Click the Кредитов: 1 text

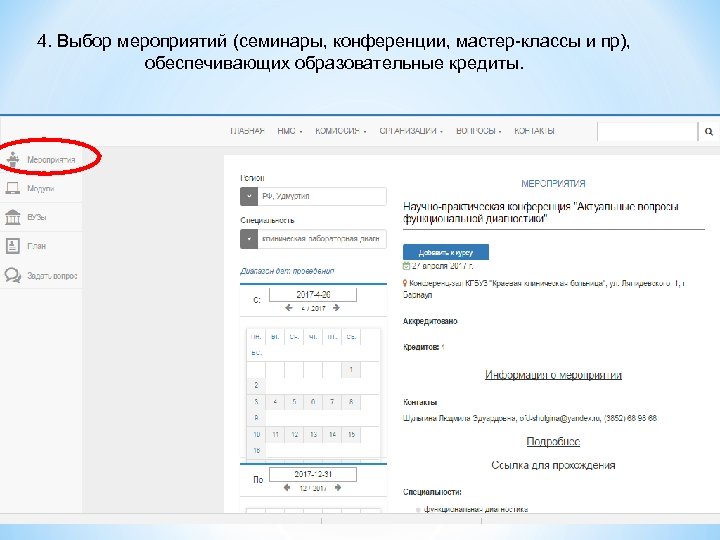(x=424, y=347)
